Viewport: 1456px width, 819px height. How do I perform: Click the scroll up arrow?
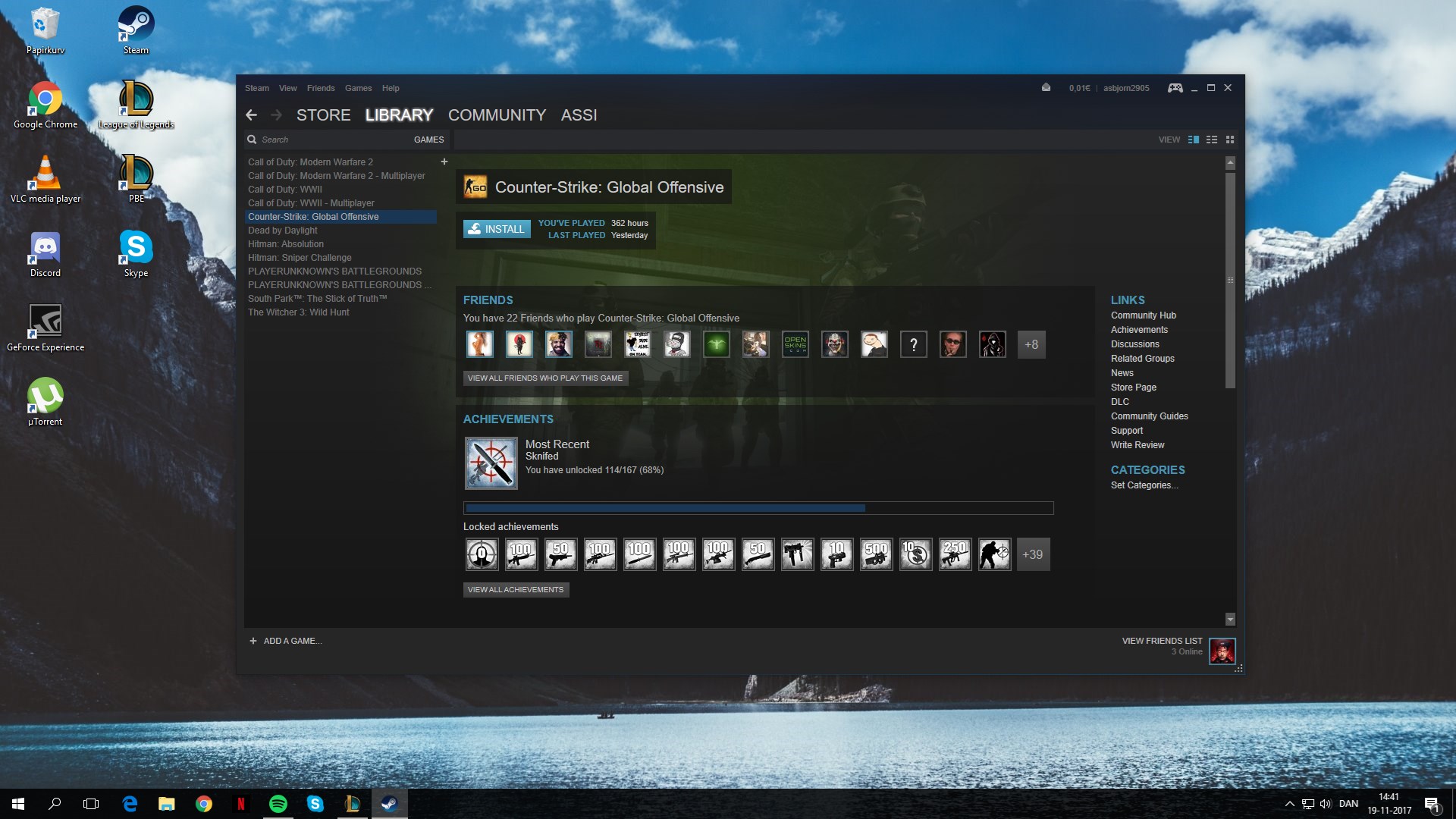click(1230, 163)
